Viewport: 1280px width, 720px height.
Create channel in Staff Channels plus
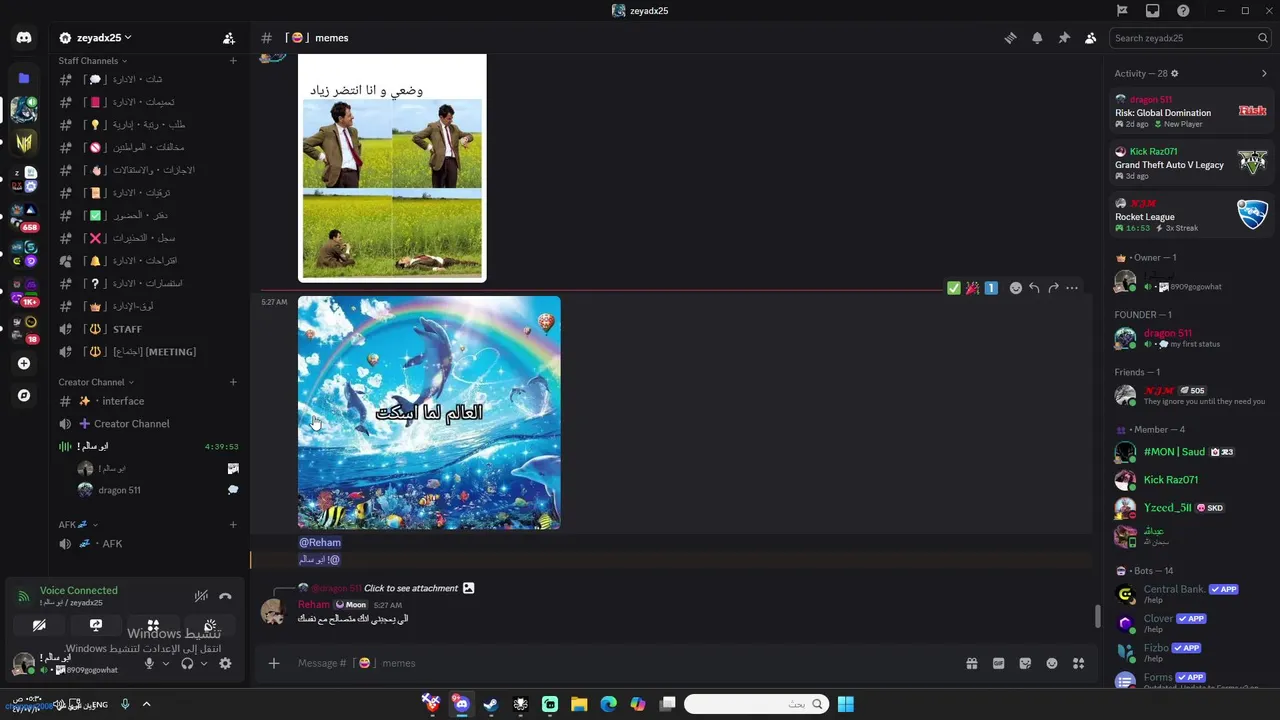pos(233,61)
